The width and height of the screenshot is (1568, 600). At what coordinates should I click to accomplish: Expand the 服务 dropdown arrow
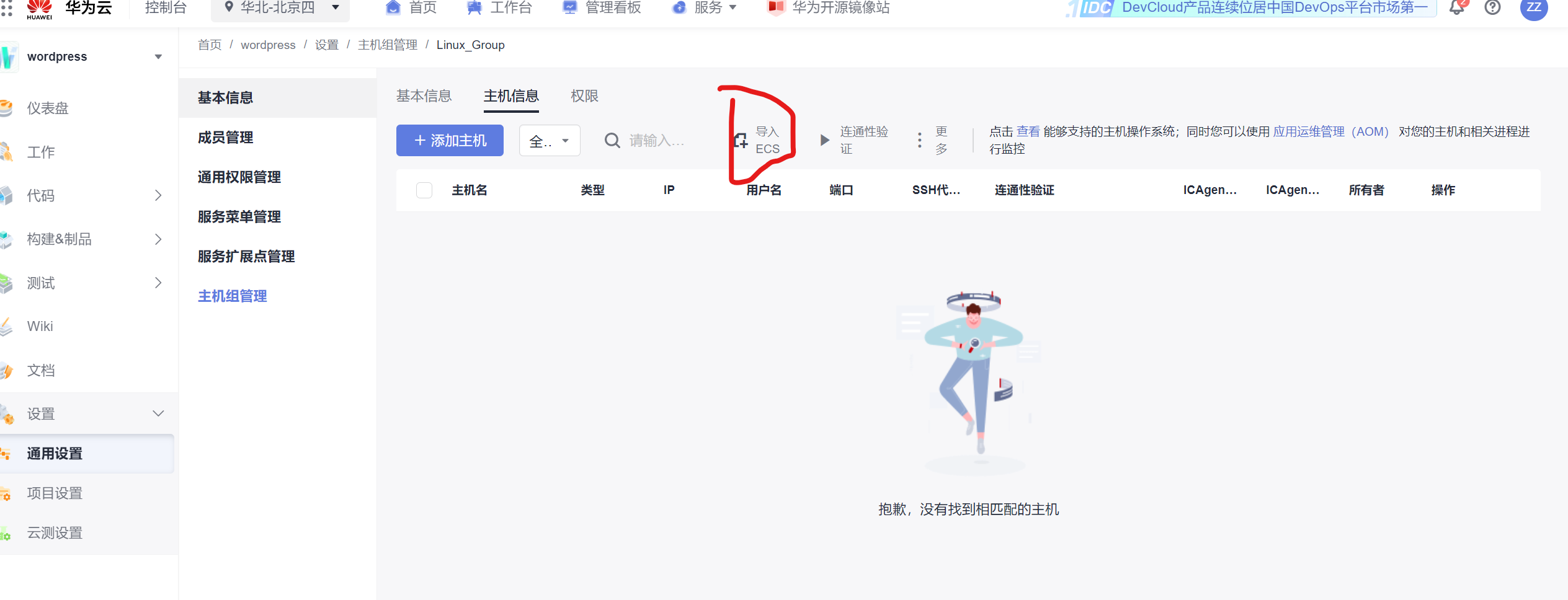tap(733, 7)
